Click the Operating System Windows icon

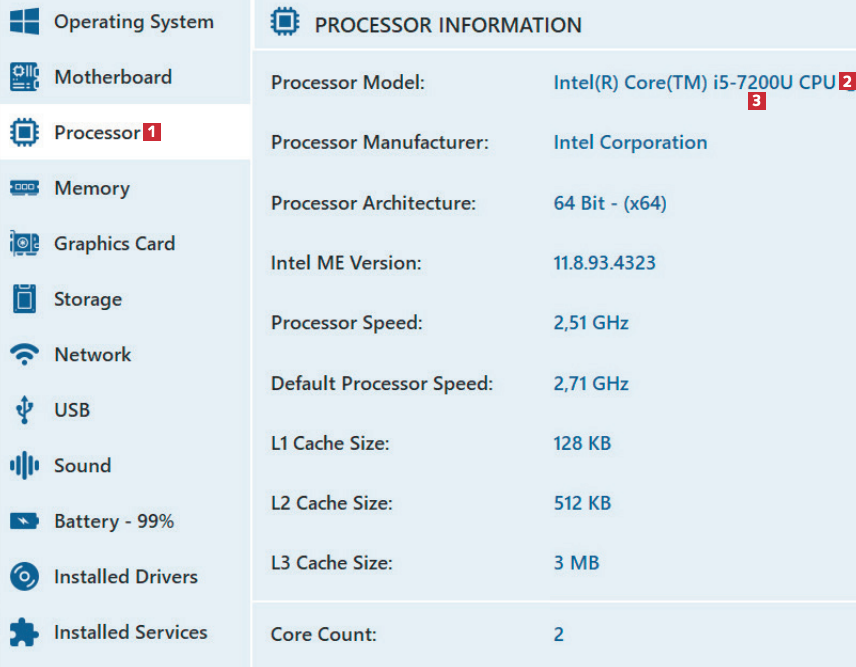tap(24, 21)
